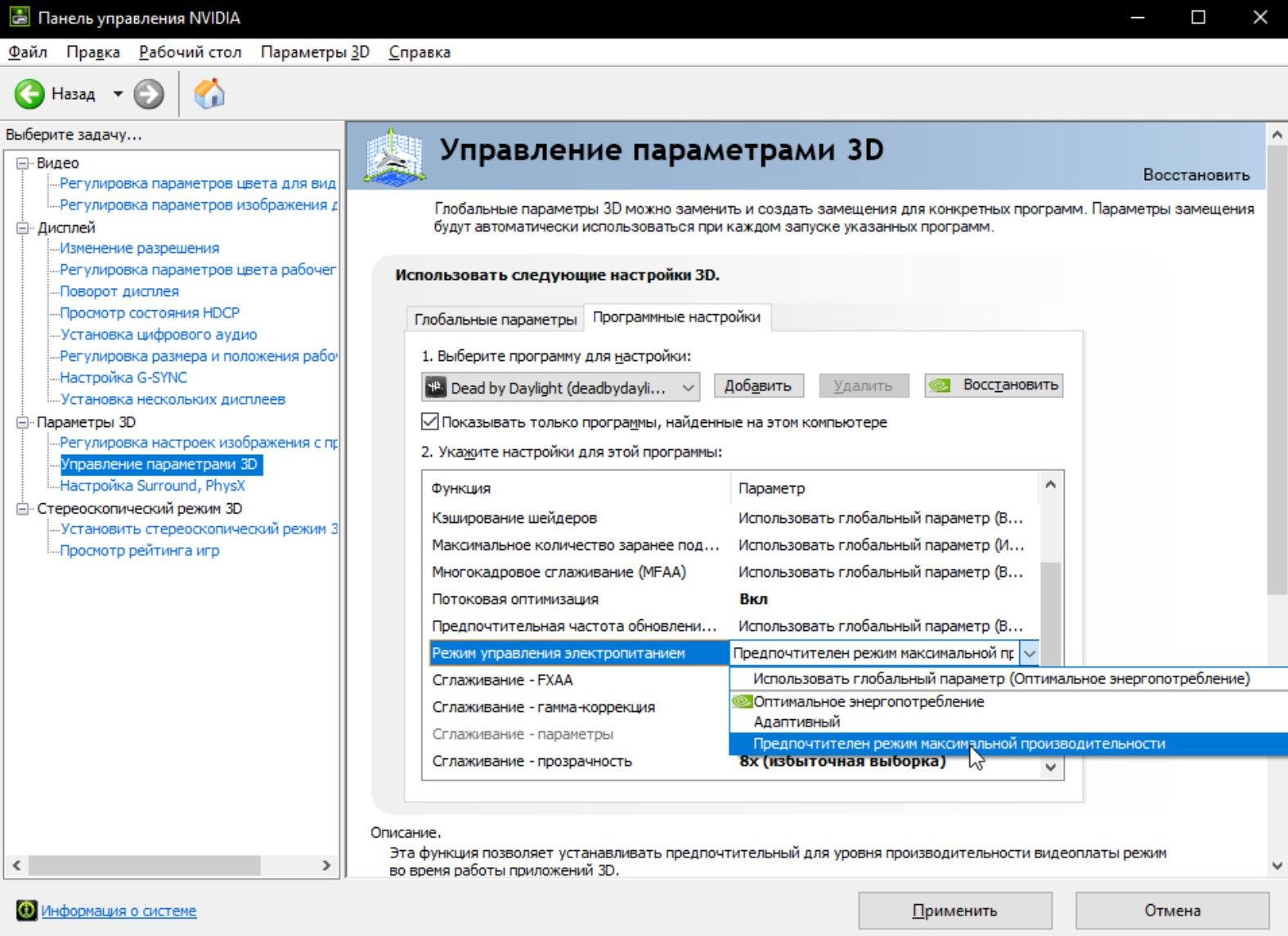The image size is (1288, 936).
Task: Open the Справка menu
Action: point(420,52)
